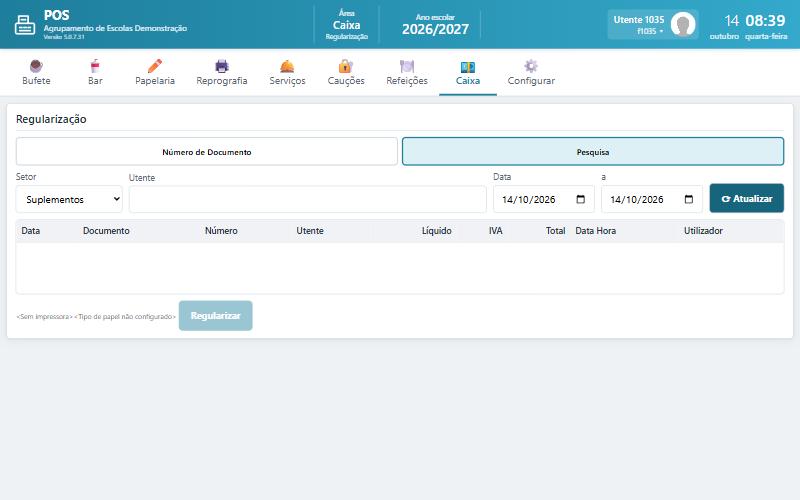Switch to the Pesquisa tab
Viewport: 800px width, 500px height.
(x=593, y=152)
